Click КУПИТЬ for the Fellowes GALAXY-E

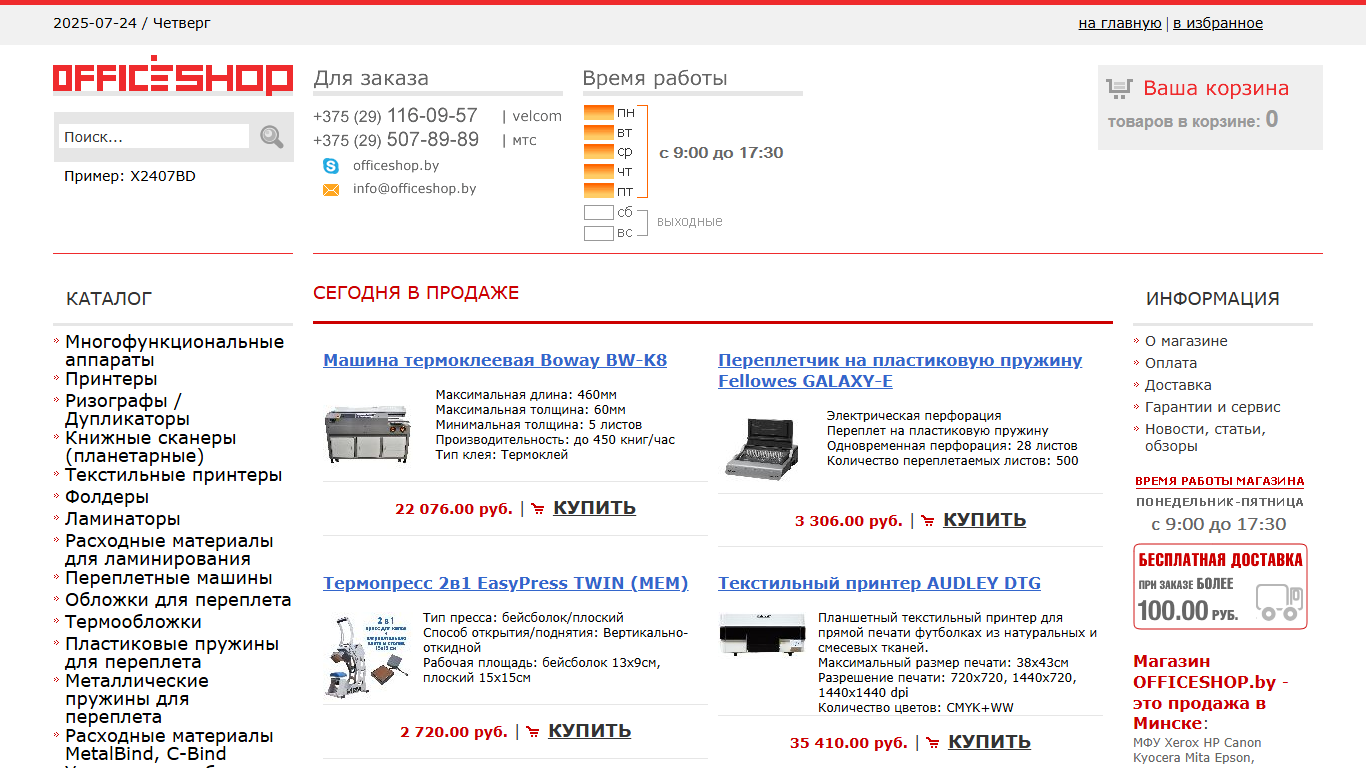[984, 520]
